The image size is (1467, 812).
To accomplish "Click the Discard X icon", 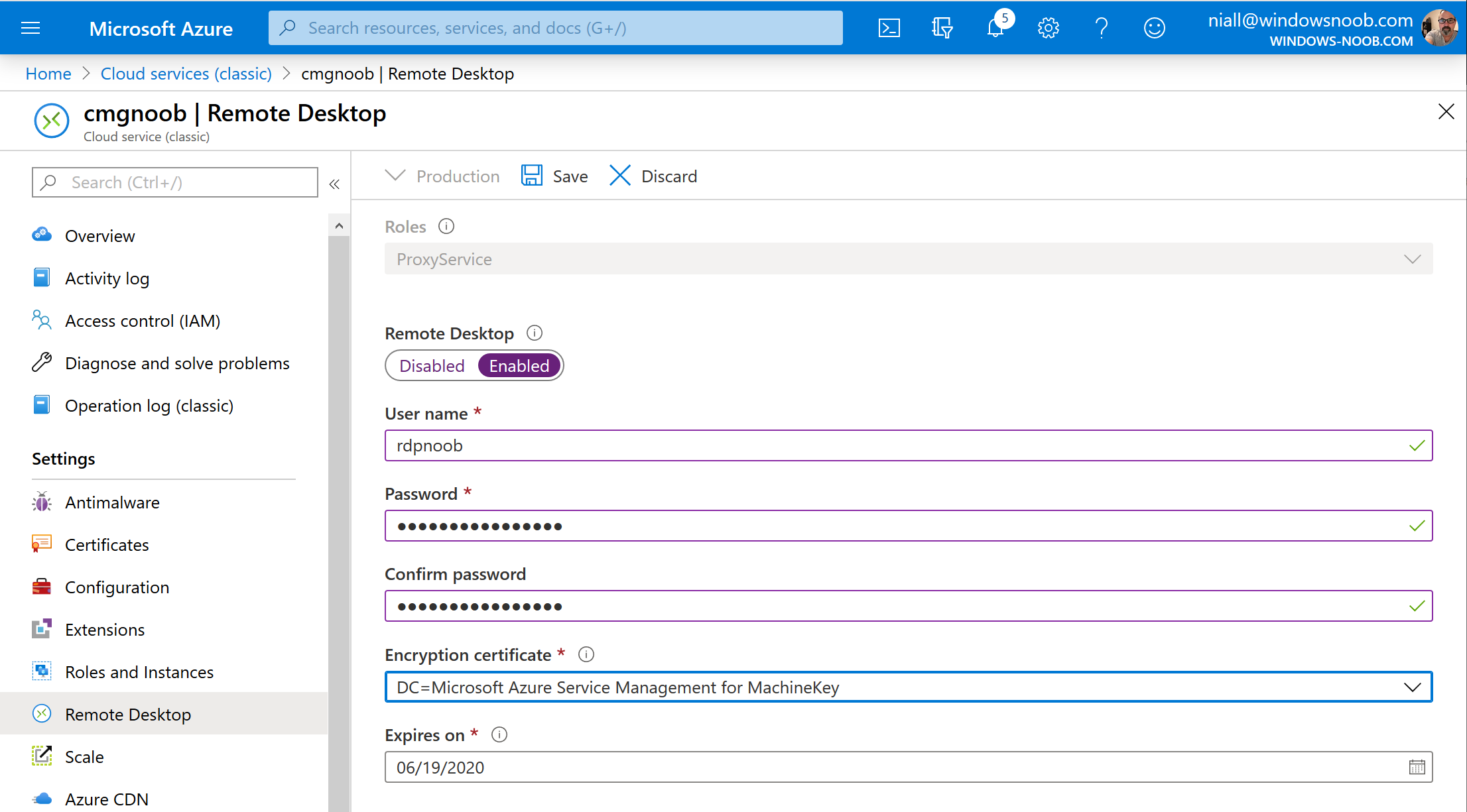I will (619, 176).
